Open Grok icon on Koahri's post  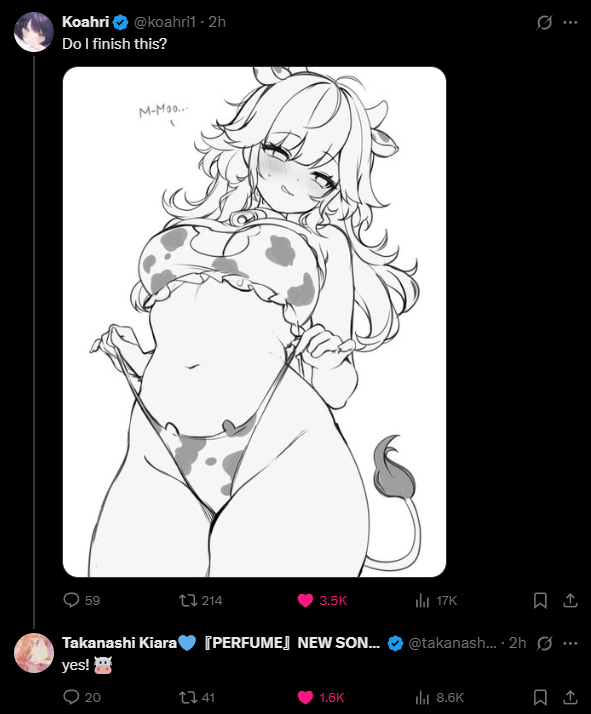544,22
